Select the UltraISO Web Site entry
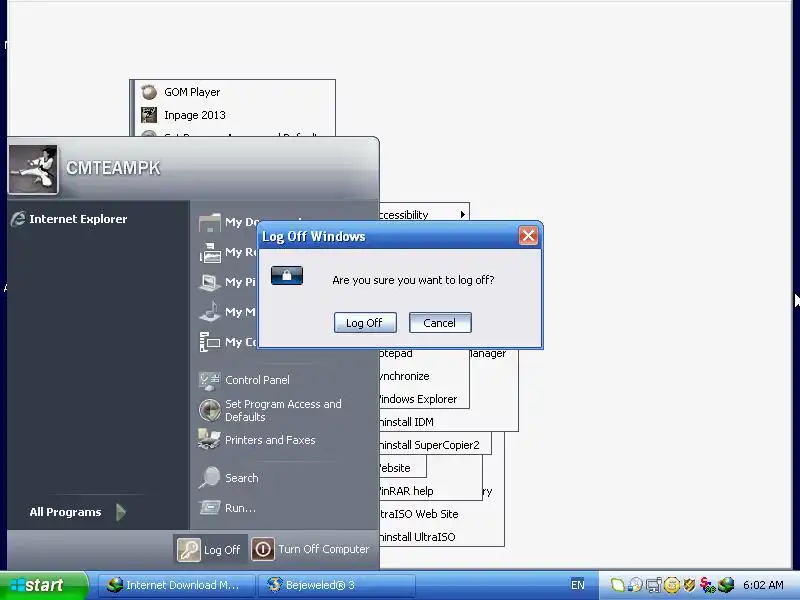 click(x=419, y=514)
